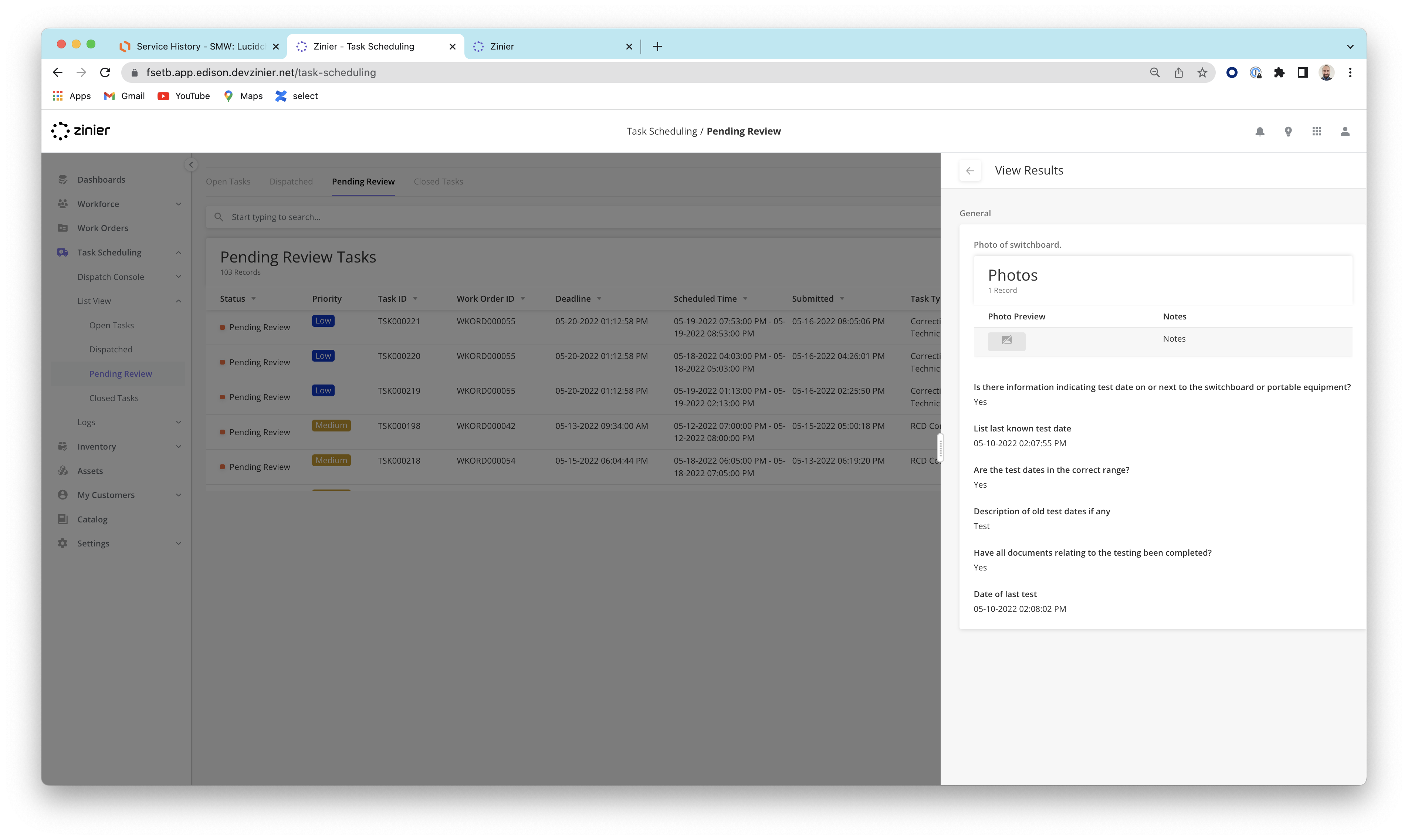Click the Workforce people icon
1408x840 pixels.
coord(63,204)
